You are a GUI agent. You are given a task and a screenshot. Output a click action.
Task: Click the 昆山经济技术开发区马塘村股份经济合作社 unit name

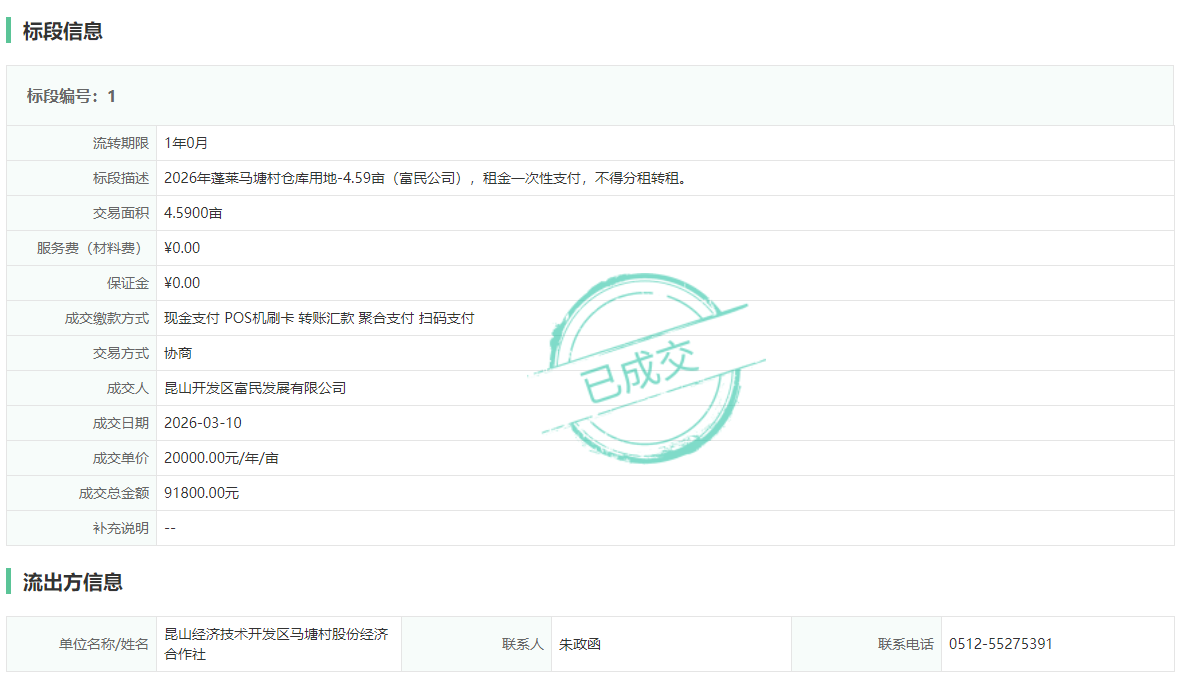click(x=276, y=644)
